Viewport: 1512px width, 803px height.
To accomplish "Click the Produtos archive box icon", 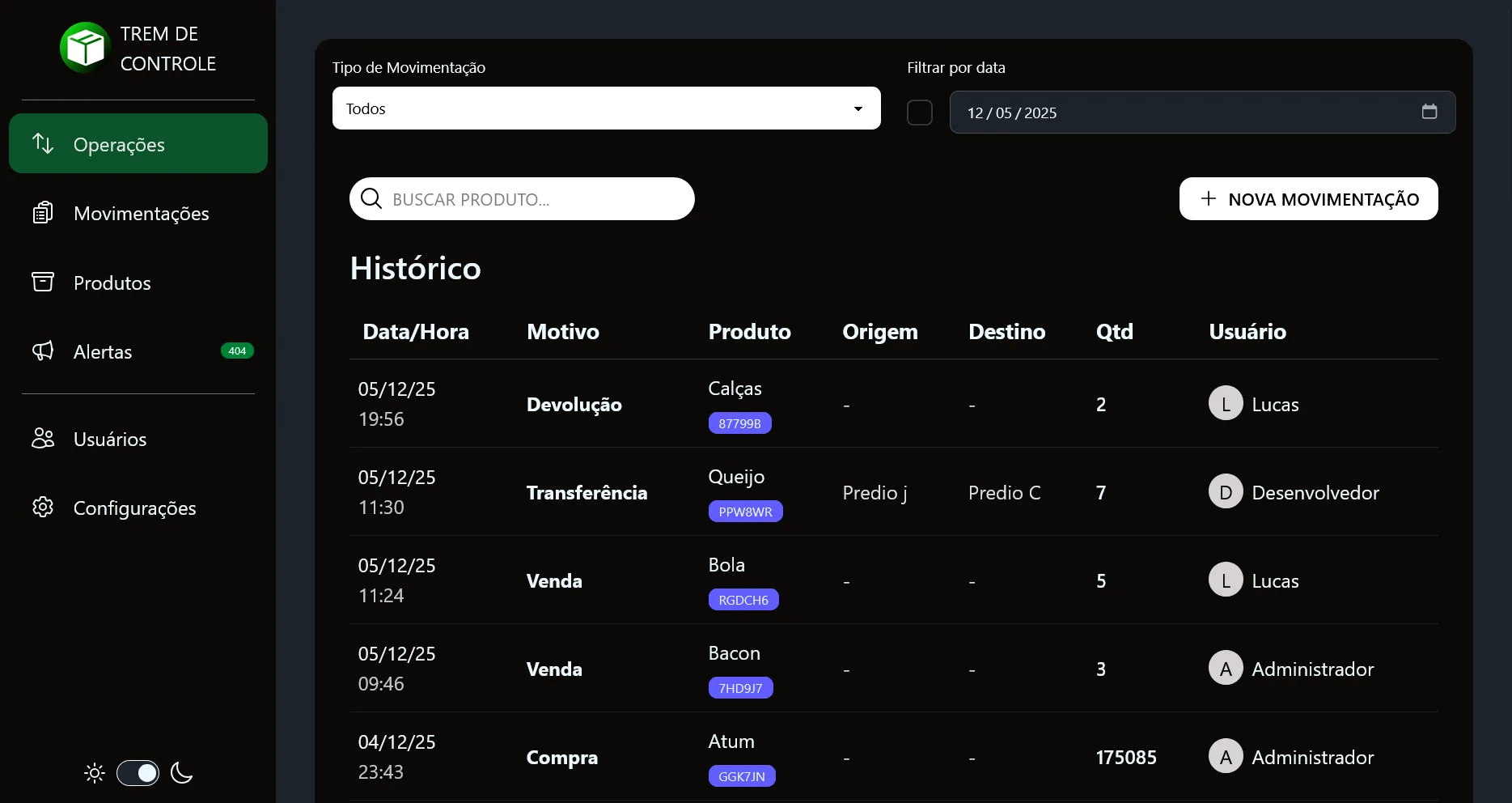I will pos(43,282).
